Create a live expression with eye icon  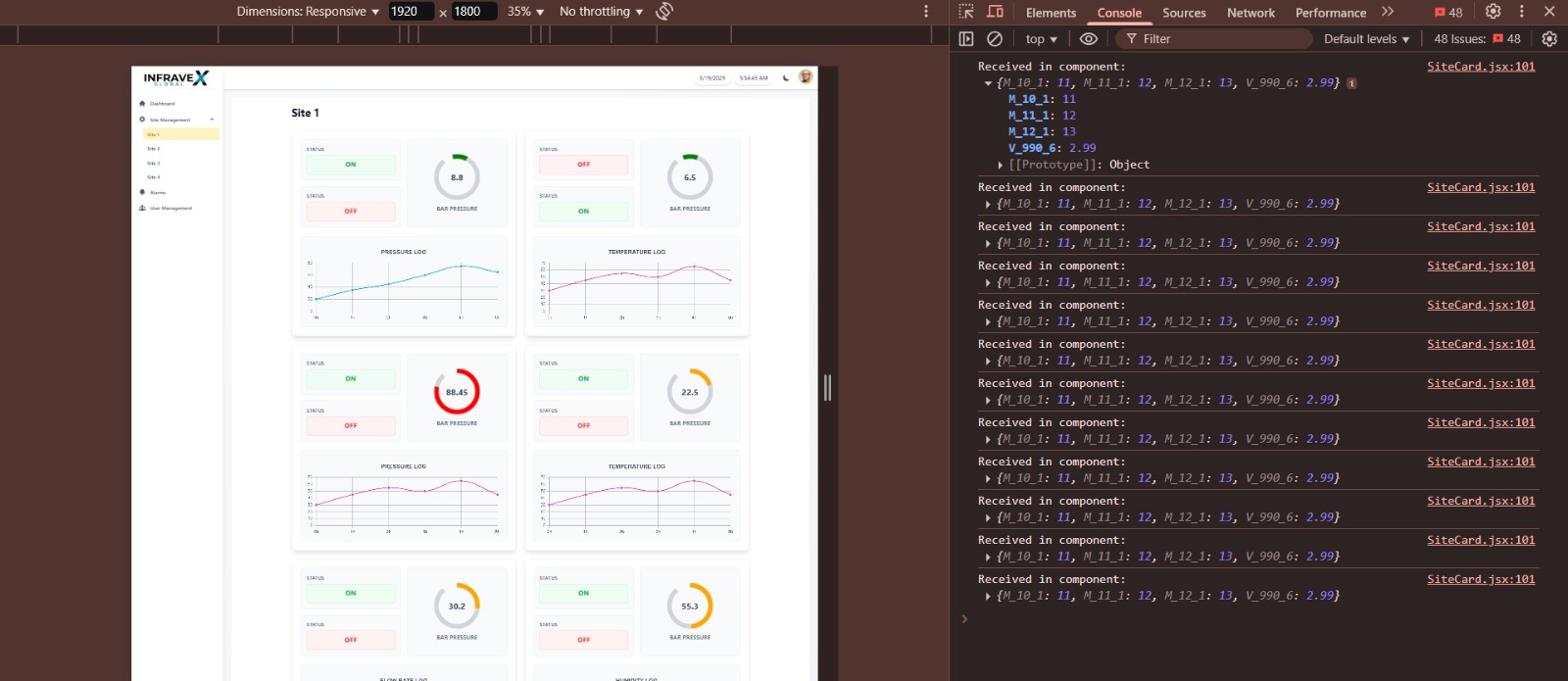[x=1088, y=39]
